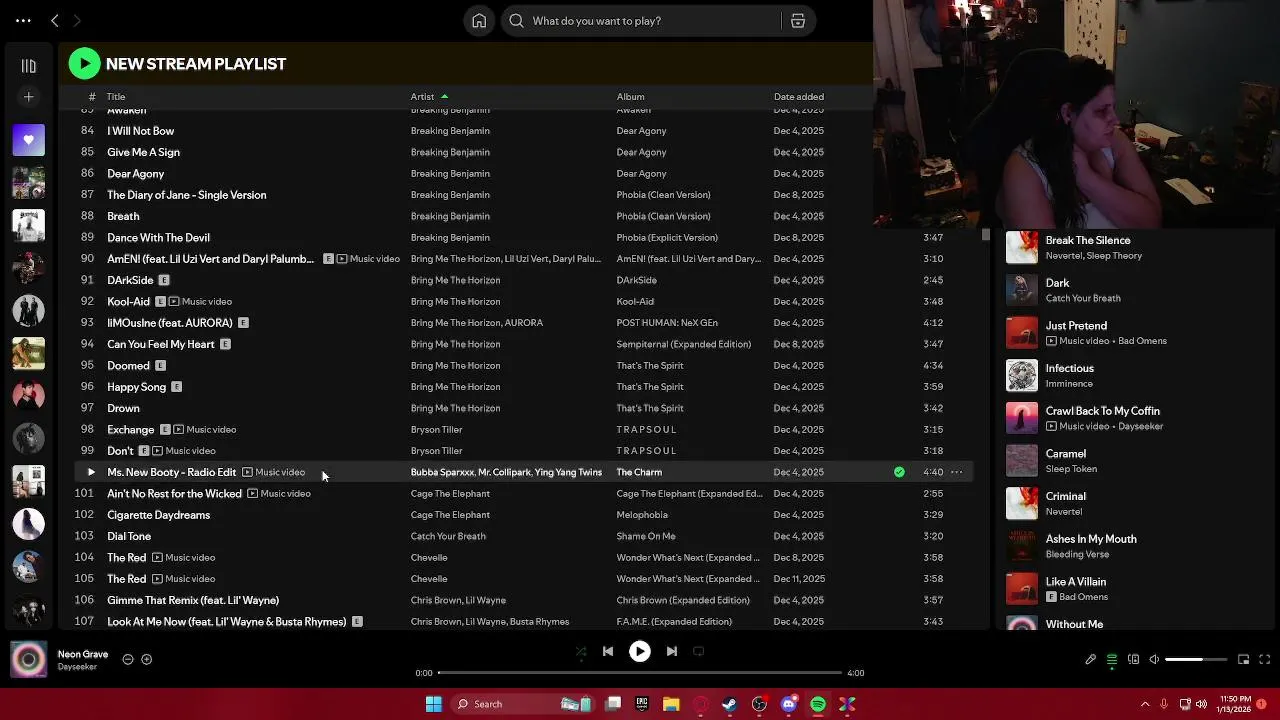Viewport: 1280px width, 720px height.
Task: Open Music video for Ain't No Rest for the Wicked
Action: click(279, 494)
